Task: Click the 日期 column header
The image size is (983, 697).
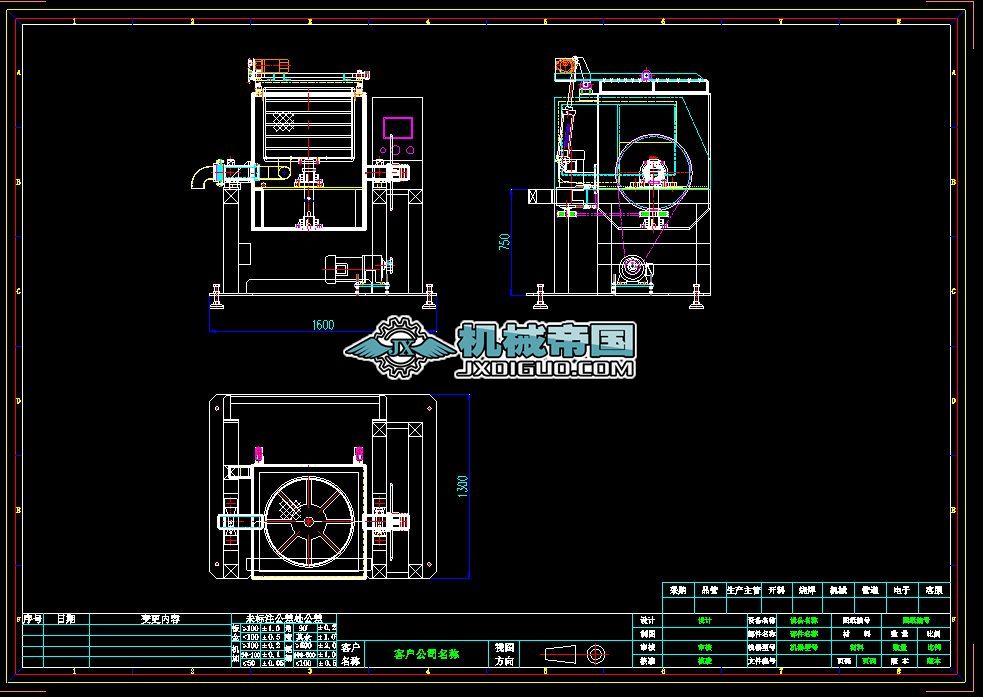Action: (x=66, y=619)
